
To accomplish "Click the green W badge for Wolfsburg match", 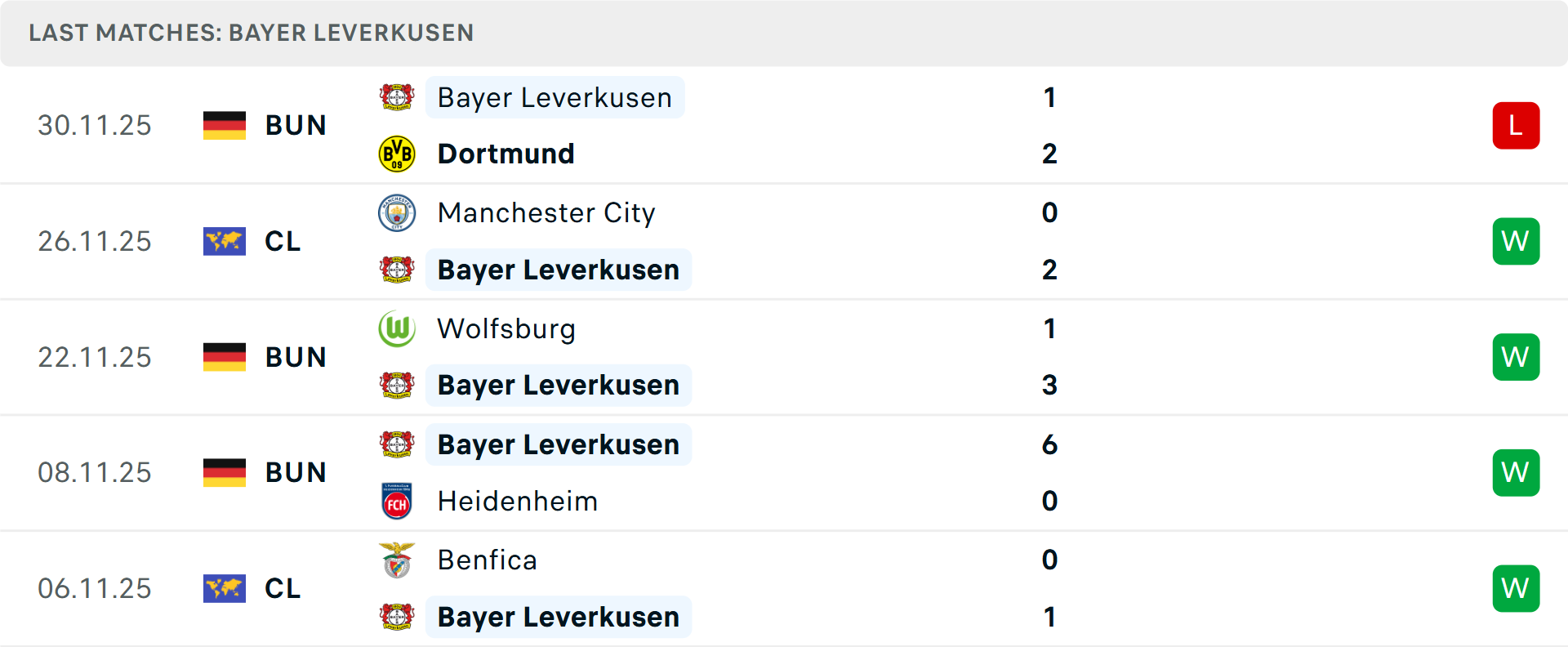I will pos(1516,357).
